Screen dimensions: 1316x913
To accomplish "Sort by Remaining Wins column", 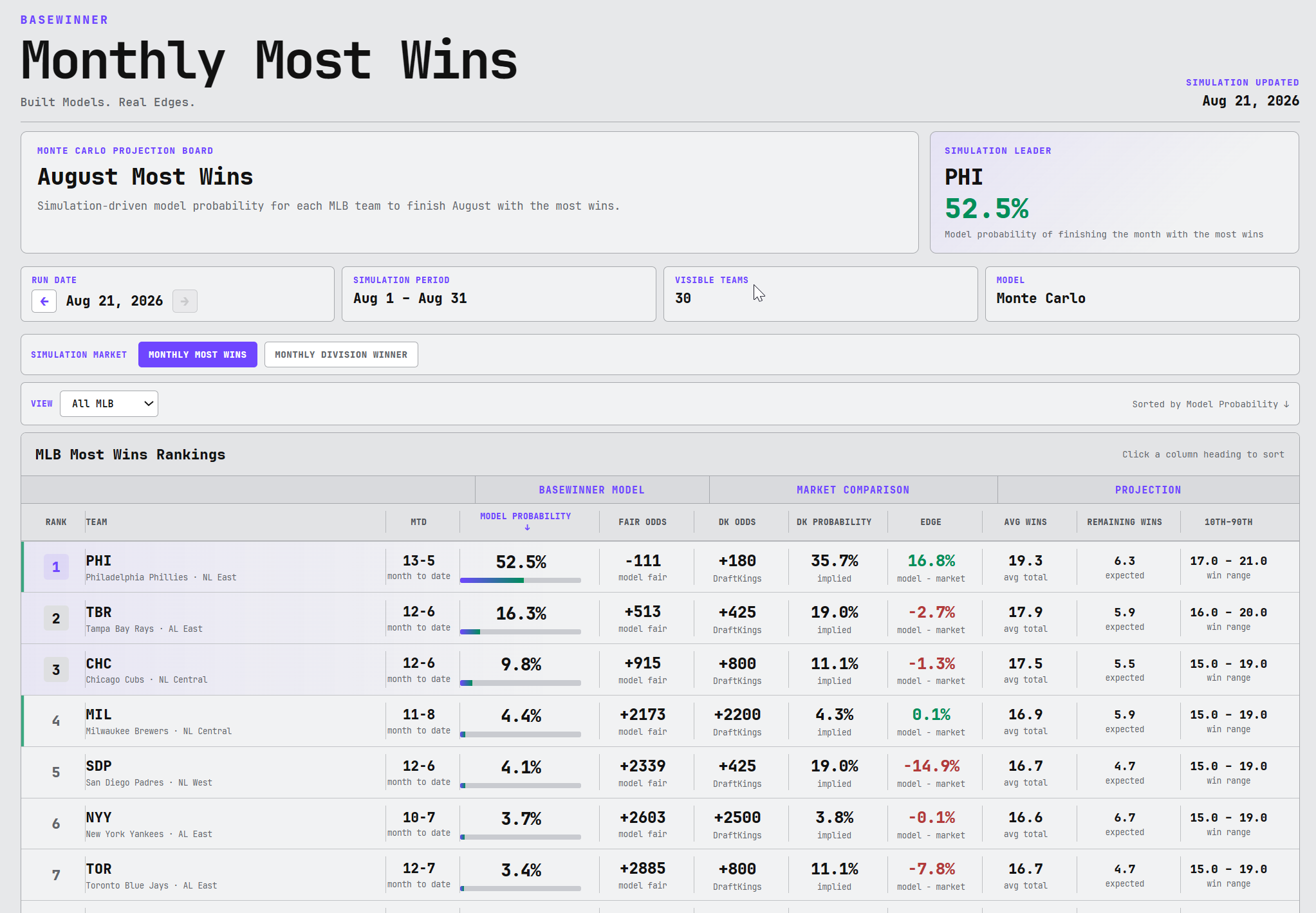I will click(1124, 522).
